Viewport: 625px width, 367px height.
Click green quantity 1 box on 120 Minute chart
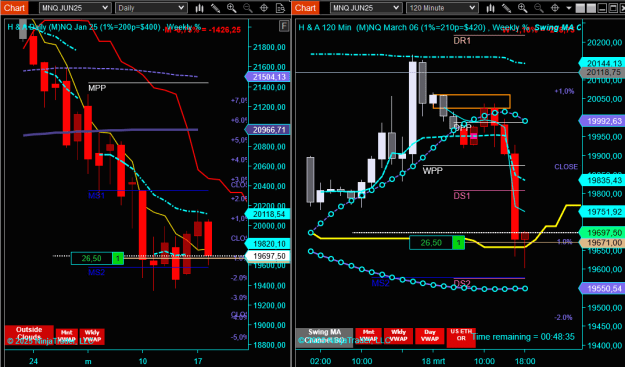click(458, 242)
